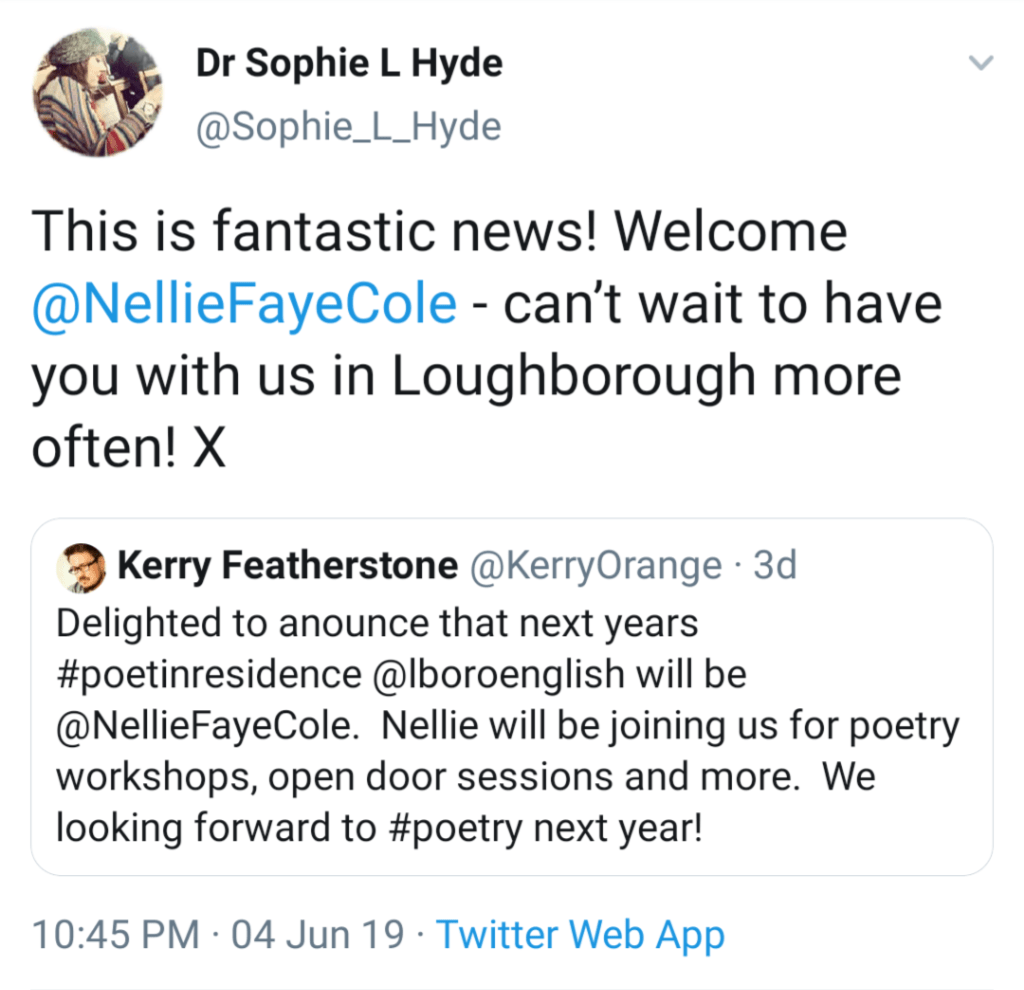Click the @Sophie_L_Hyde handle
1024x990 pixels.
348,127
